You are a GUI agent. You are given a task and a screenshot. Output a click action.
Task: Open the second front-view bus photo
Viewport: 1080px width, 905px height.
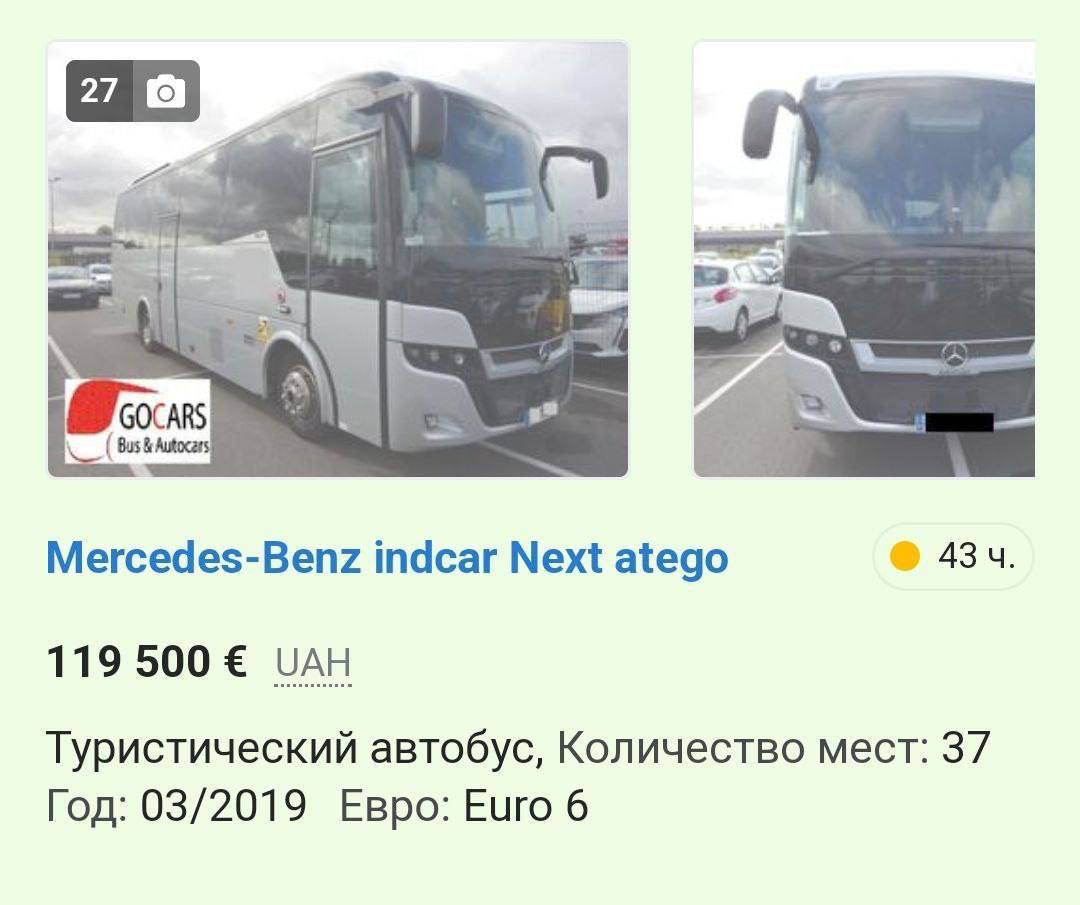[864, 259]
